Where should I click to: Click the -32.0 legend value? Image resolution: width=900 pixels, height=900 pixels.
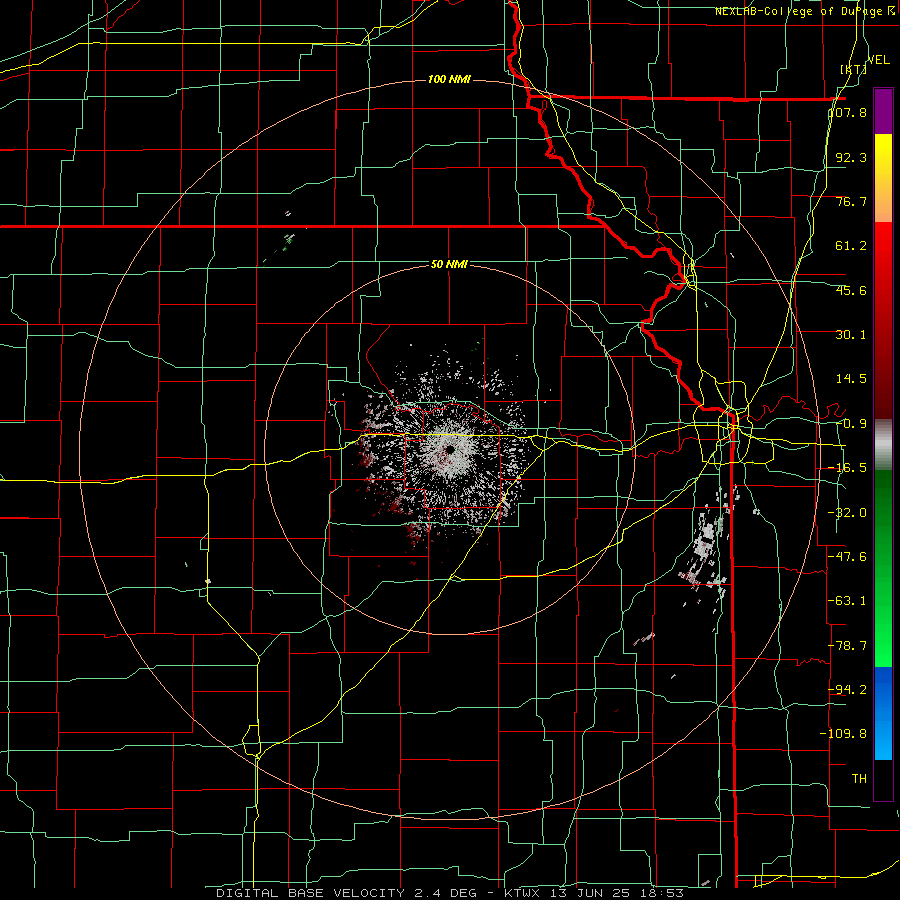(847, 513)
